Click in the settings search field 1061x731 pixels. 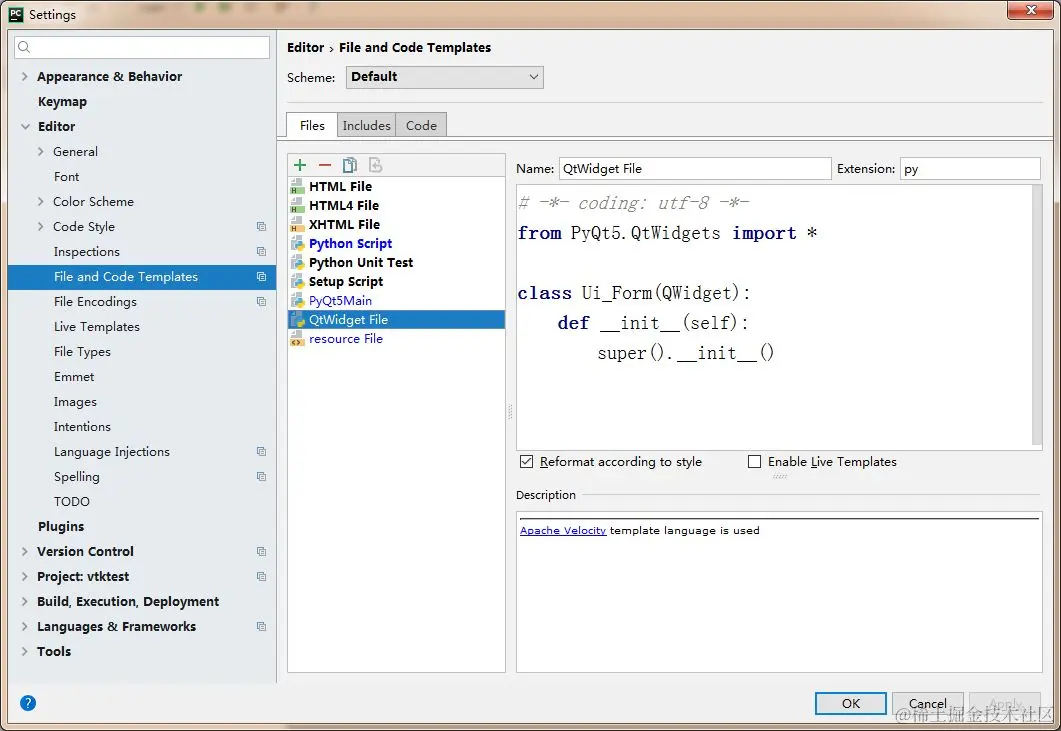pyautogui.click(x=142, y=47)
